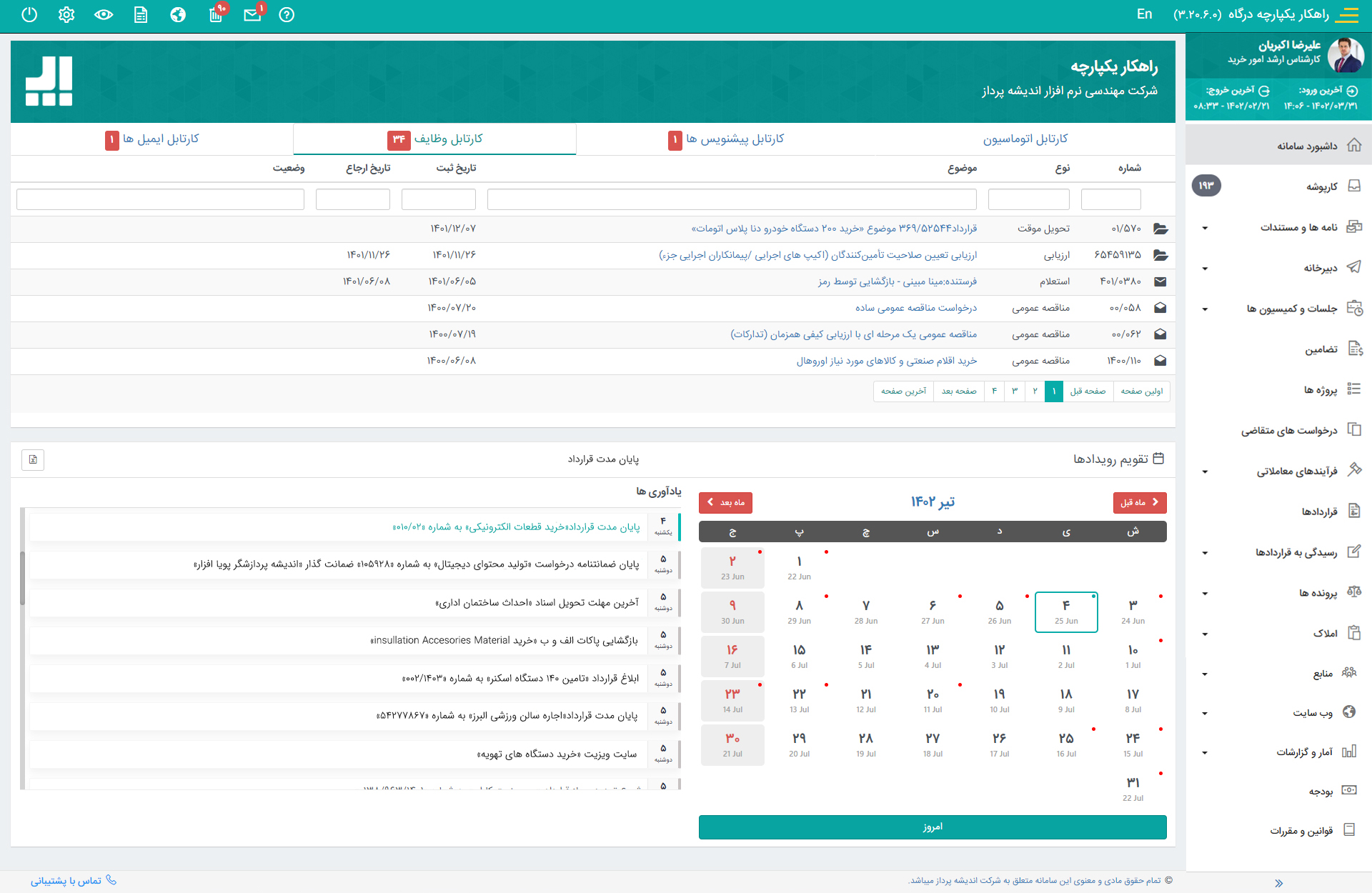Viewport: 1372px width, 893px height.
Task: Click the Excel export icon in calendar panel
Action: coord(33,459)
